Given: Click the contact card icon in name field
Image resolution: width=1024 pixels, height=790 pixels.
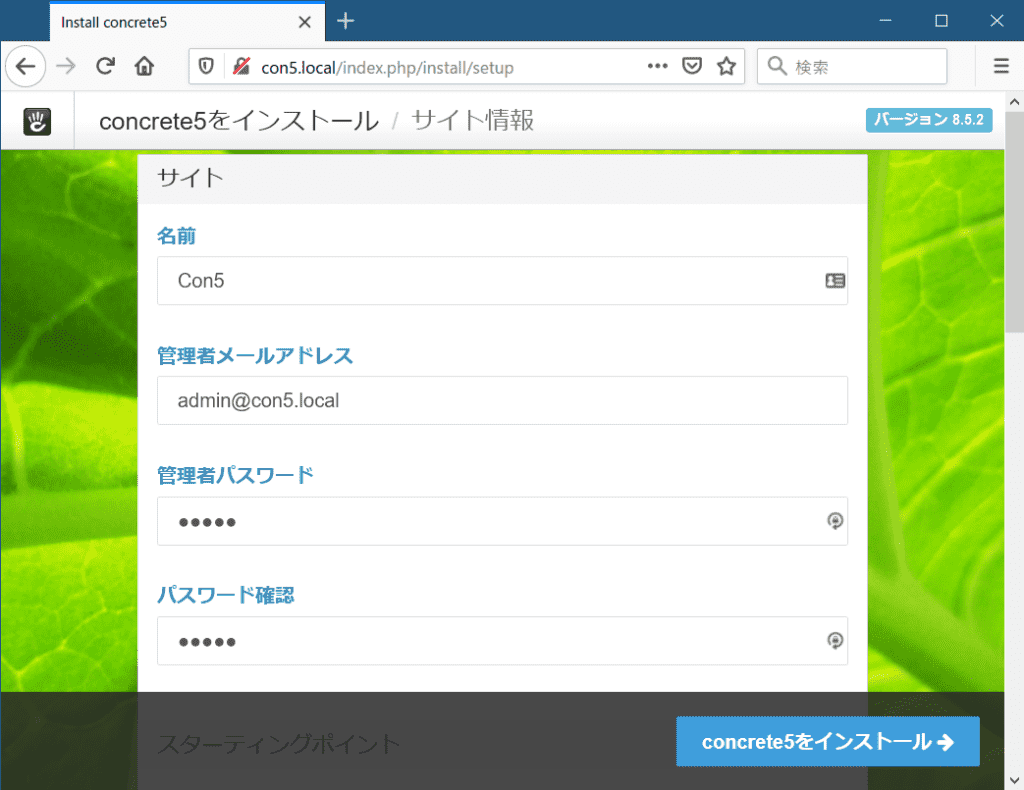Looking at the screenshot, I should point(835,281).
